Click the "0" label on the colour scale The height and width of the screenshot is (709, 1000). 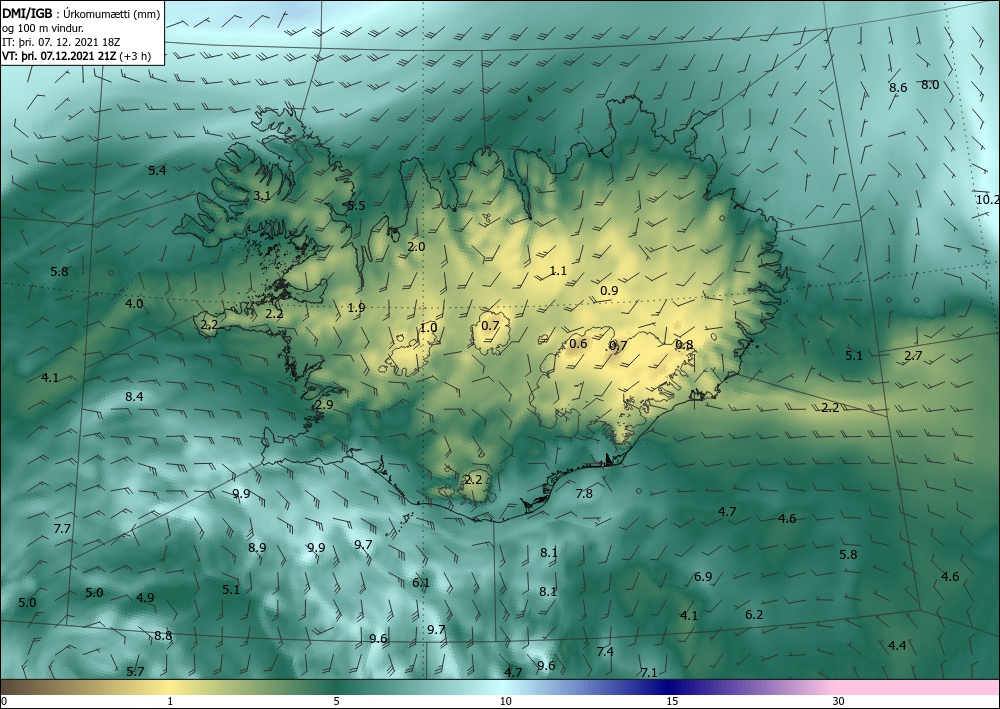click(4, 701)
